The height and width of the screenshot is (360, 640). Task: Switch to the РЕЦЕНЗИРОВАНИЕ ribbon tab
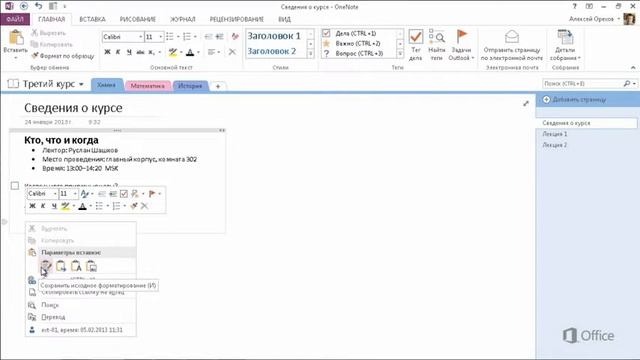pos(237,19)
